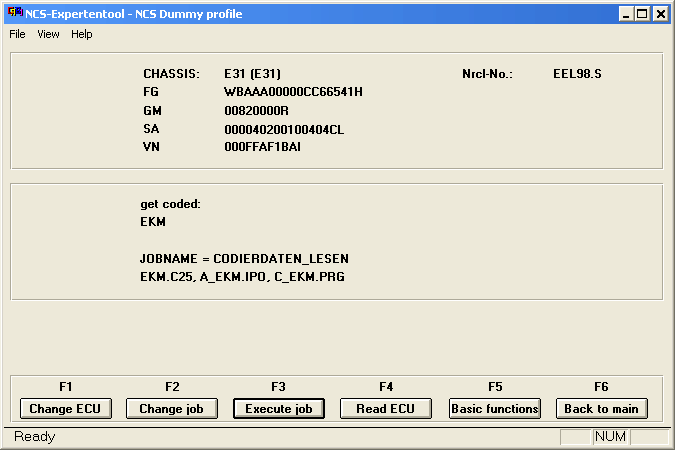Maximize the NCS-Expertentool window
The height and width of the screenshot is (450, 675).
[642, 14]
